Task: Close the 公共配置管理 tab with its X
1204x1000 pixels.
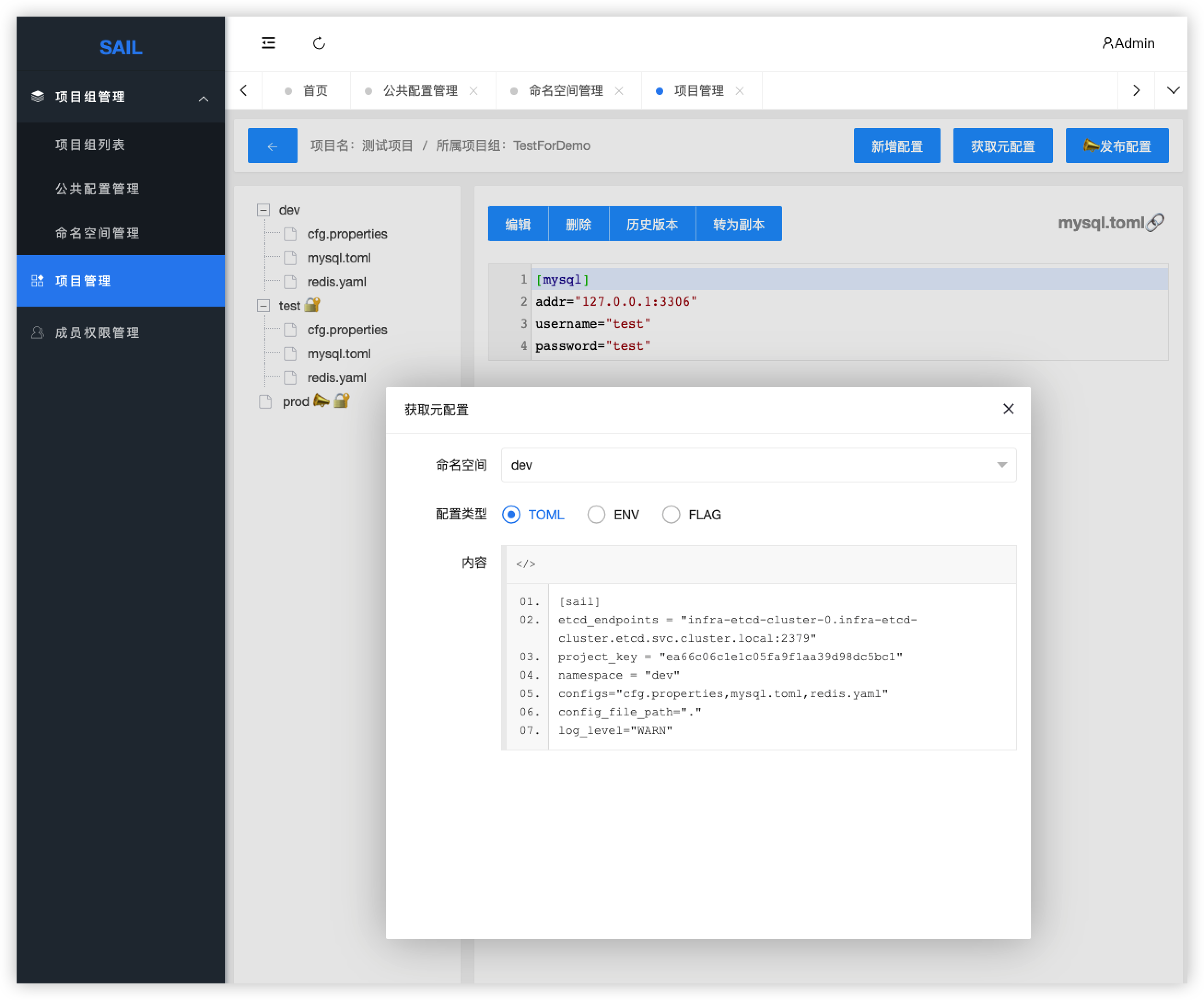Action: tap(473, 91)
